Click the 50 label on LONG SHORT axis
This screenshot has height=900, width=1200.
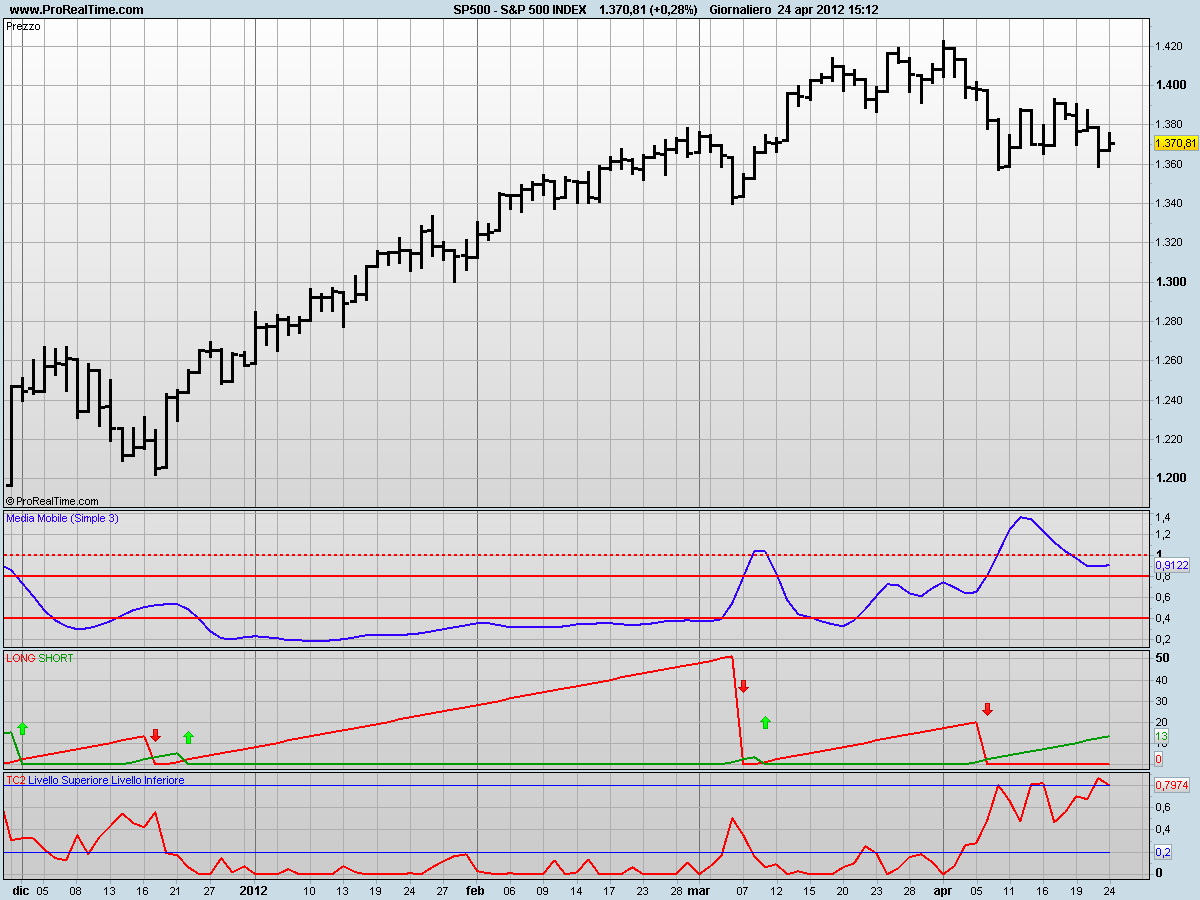coord(1161,658)
